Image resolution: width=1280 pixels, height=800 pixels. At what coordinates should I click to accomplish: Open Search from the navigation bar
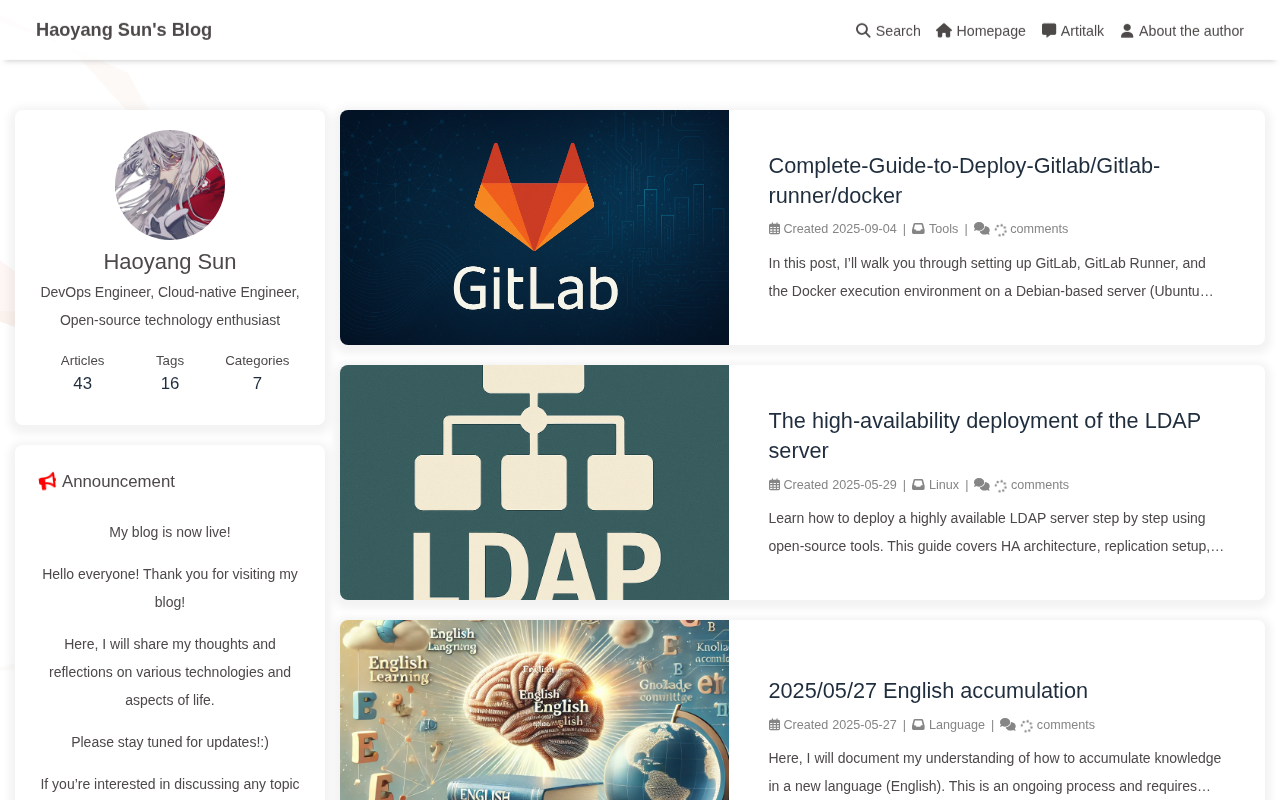888,31
